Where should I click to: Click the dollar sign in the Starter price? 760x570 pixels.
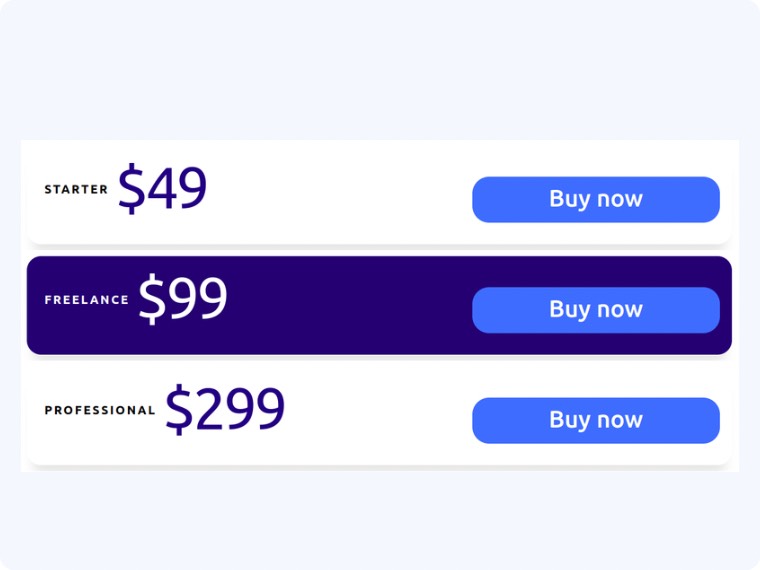click(x=131, y=189)
